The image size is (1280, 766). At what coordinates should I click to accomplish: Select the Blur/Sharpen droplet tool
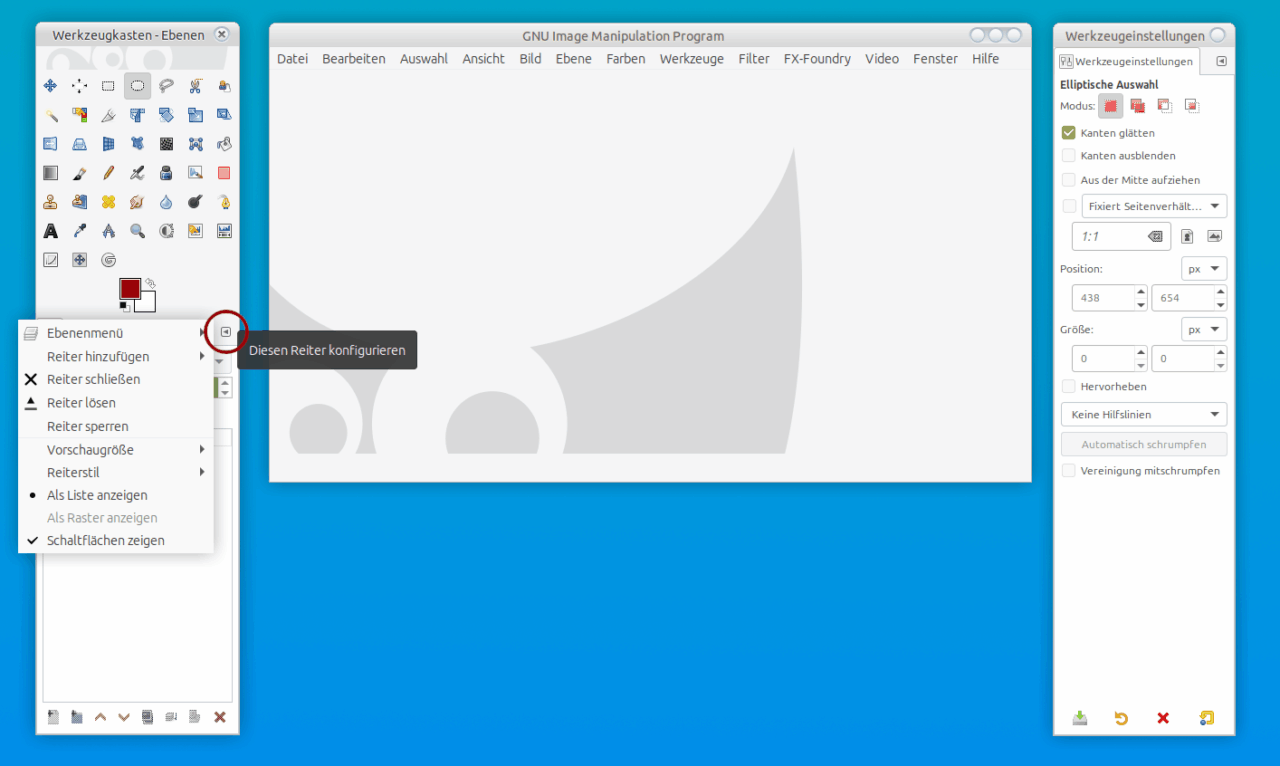coord(167,202)
